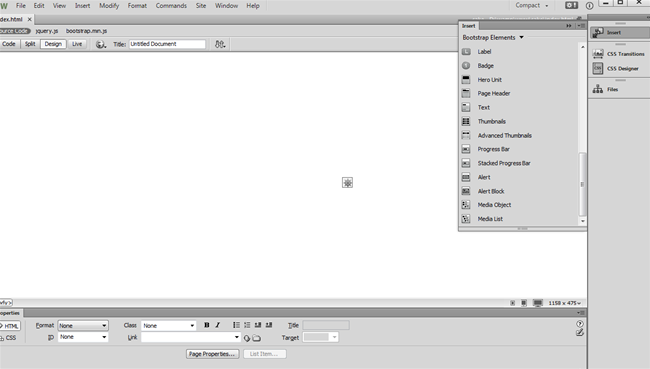The width and height of the screenshot is (650, 369).
Task: Click the preview in browser globe icon
Action: [x=100, y=44]
